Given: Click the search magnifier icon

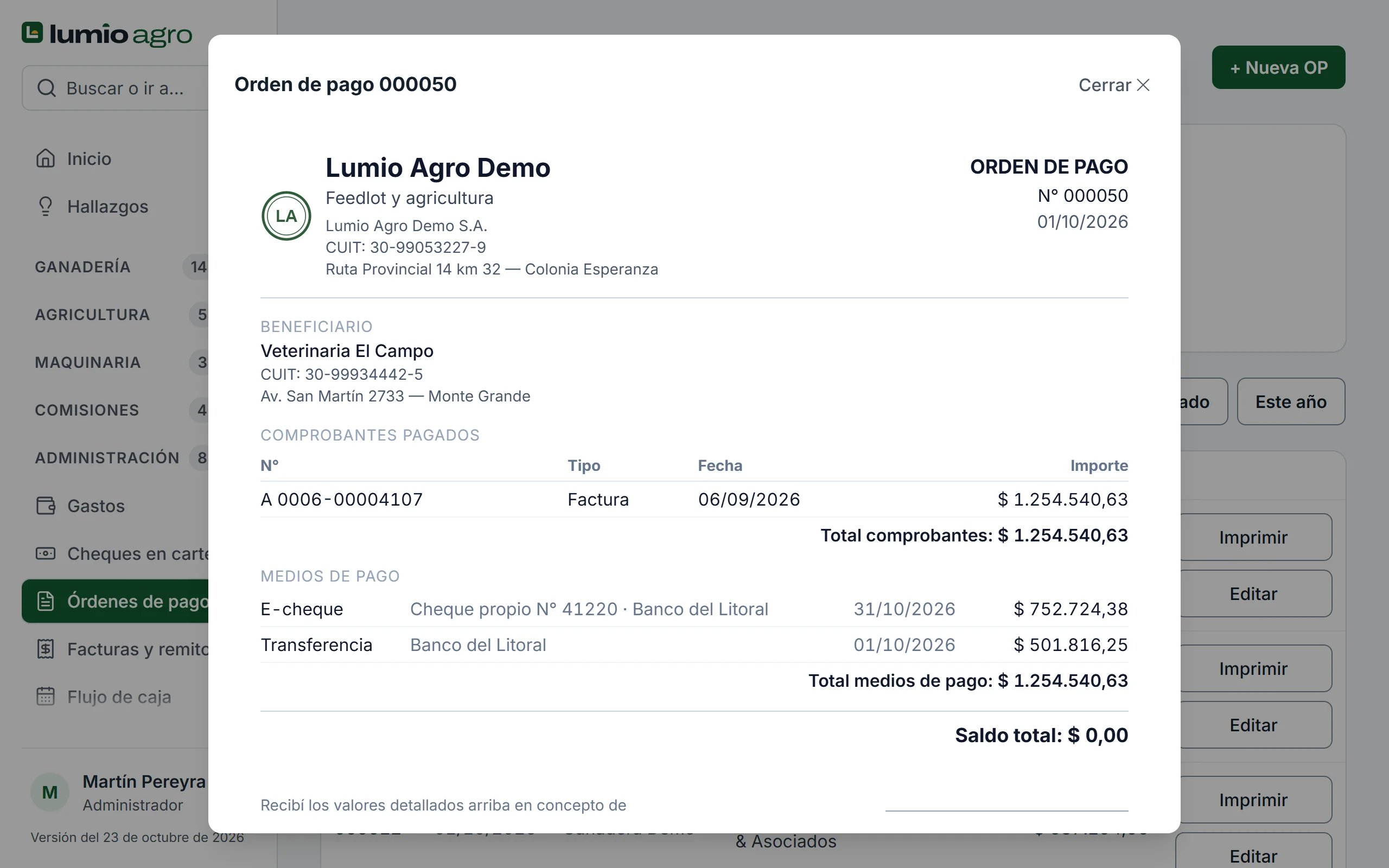Looking at the screenshot, I should tap(47, 88).
